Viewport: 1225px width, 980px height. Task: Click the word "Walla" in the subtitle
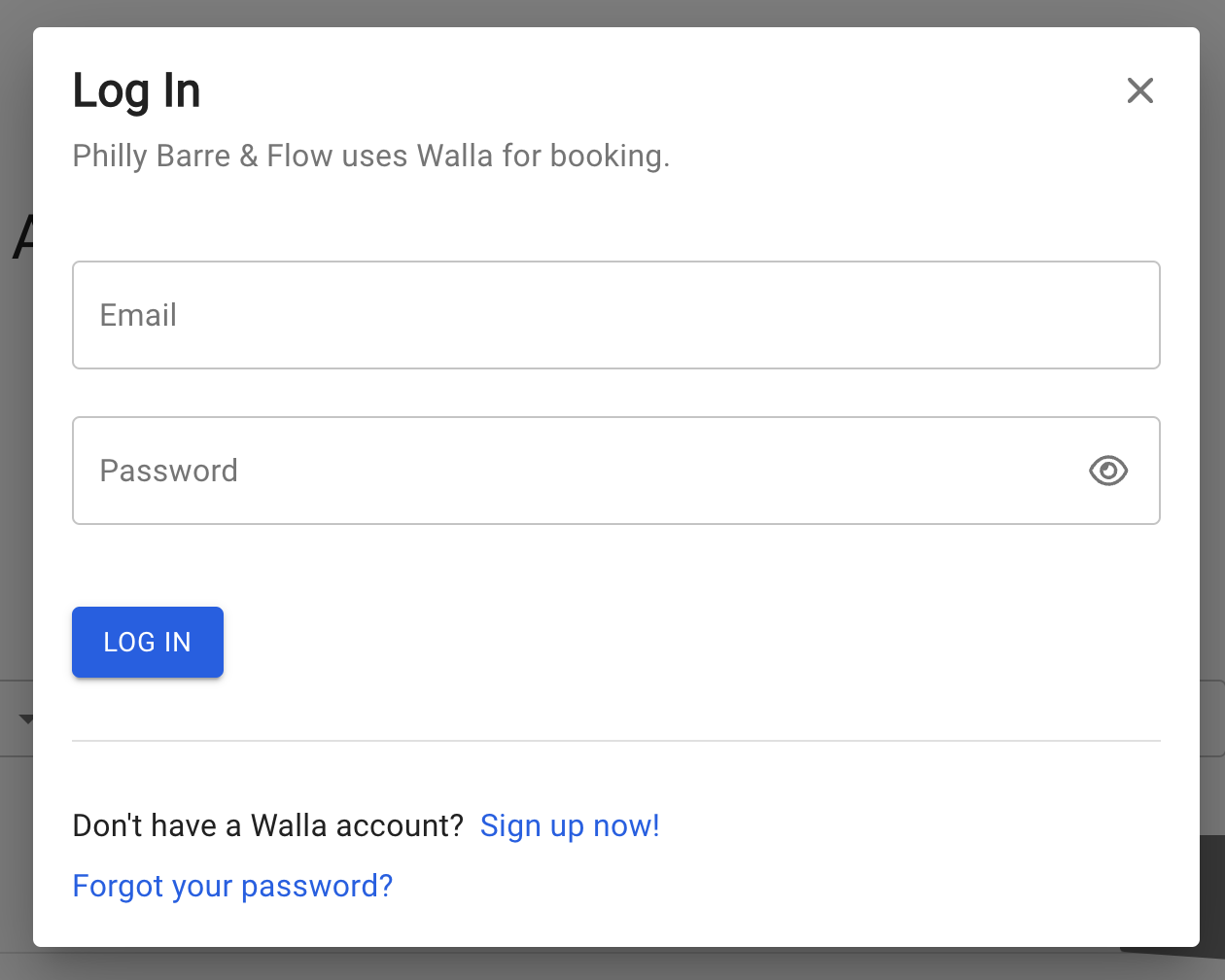[454, 156]
